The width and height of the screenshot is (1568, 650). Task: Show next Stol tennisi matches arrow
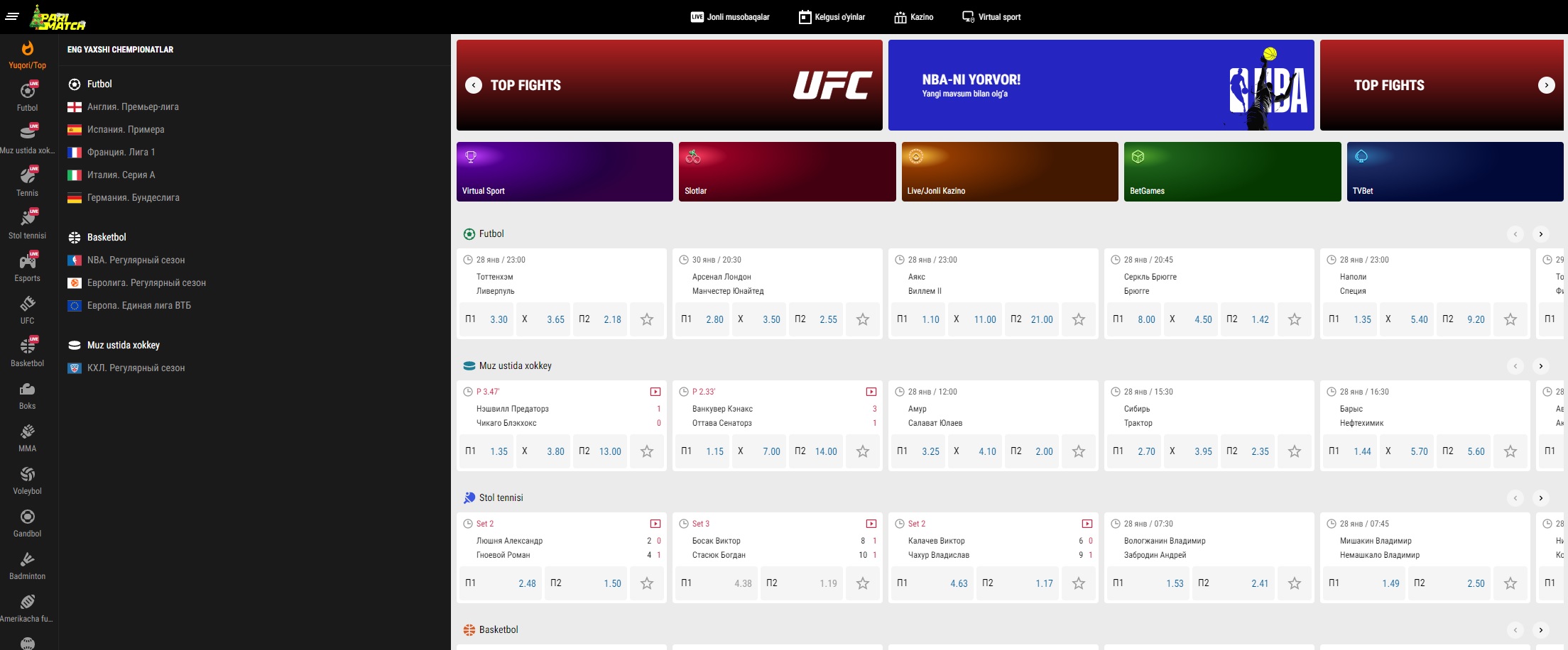pyautogui.click(x=1541, y=498)
